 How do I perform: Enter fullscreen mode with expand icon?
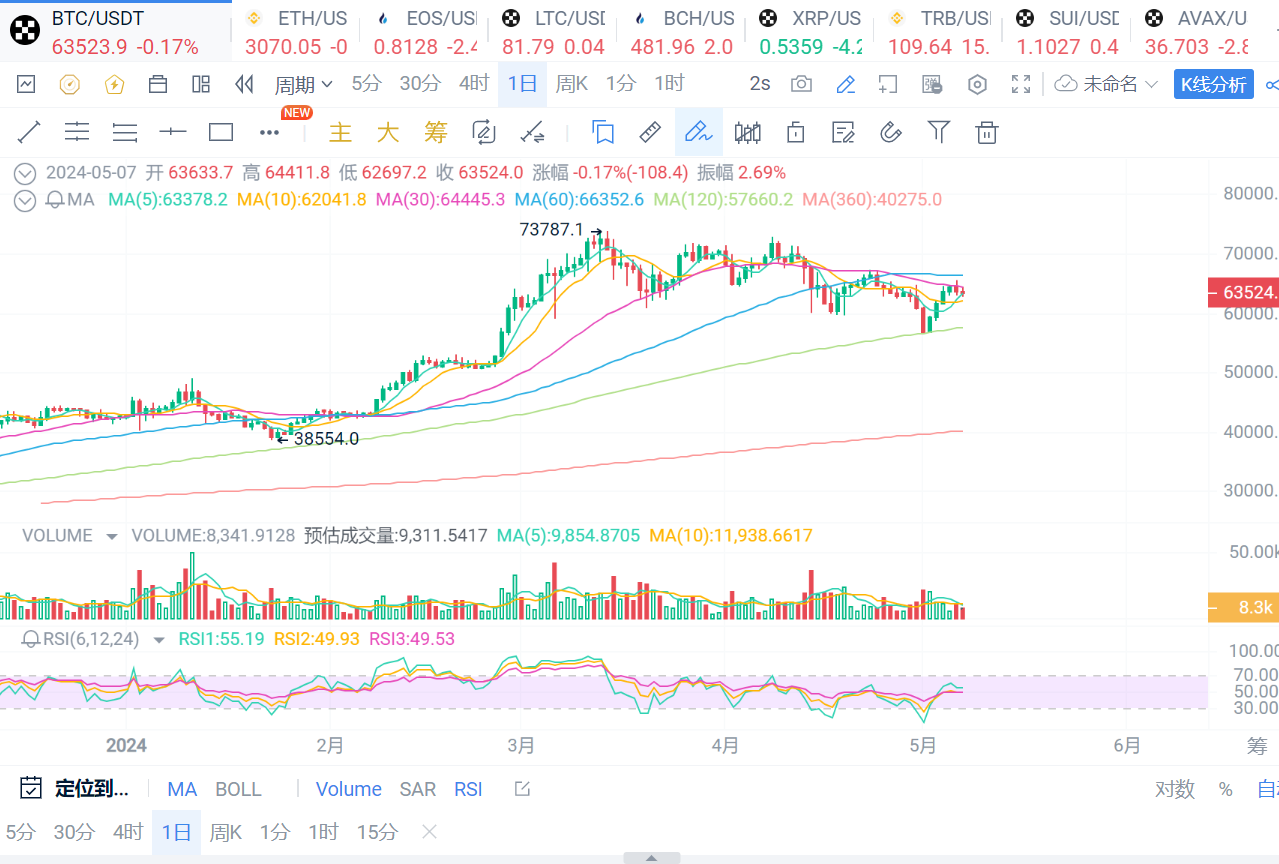pyautogui.click(x=1021, y=84)
